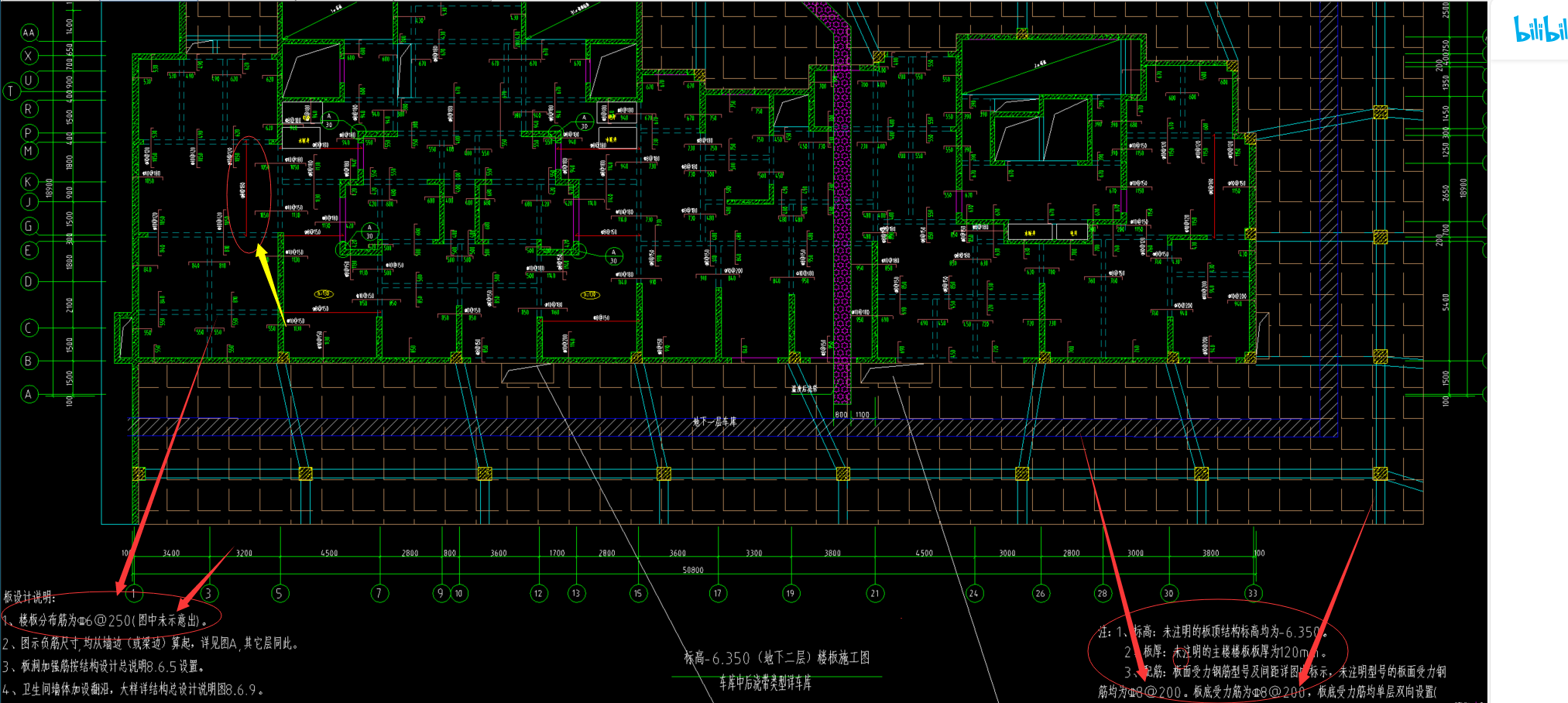Select grid axis bubble 19

(790, 594)
